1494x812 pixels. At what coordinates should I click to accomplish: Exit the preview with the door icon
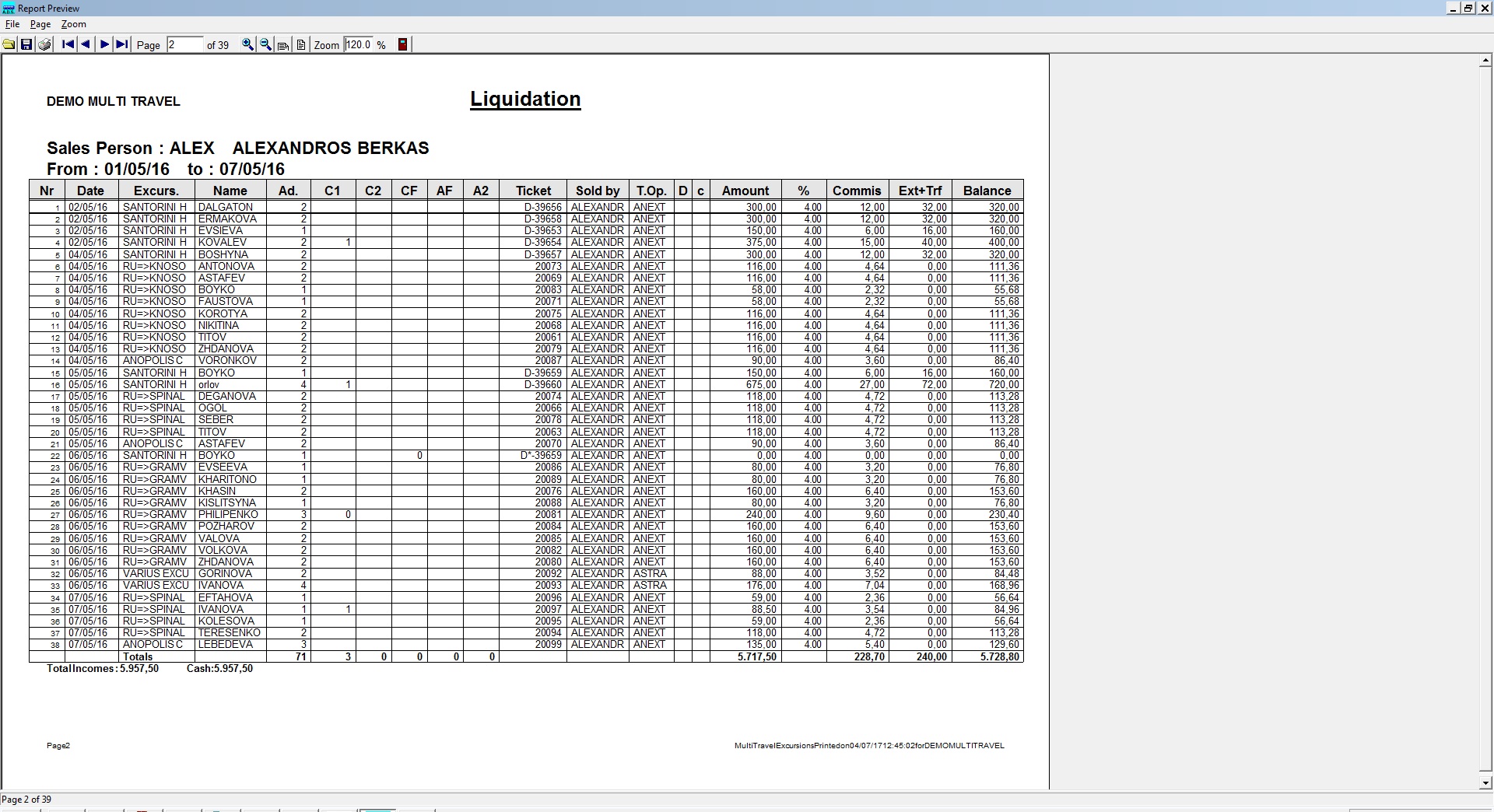tap(402, 44)
